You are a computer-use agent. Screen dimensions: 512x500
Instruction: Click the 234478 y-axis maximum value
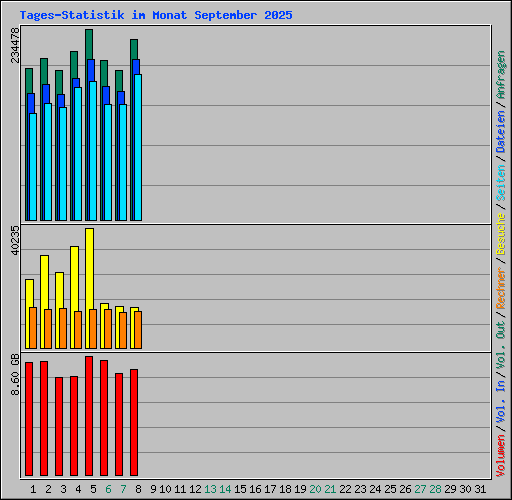(x=15, y=45)
